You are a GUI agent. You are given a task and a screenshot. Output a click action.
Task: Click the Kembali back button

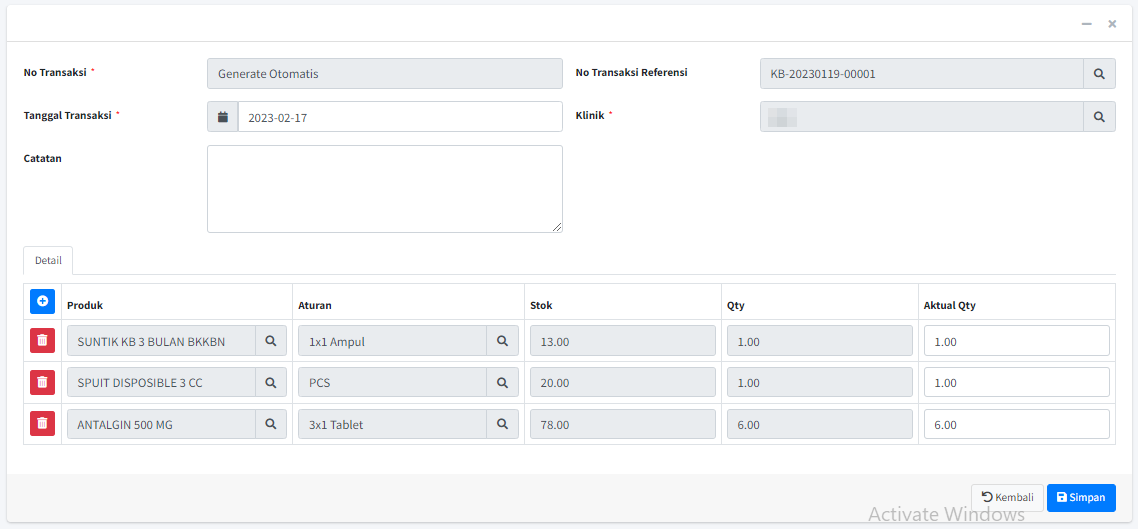coord(1007,498)
